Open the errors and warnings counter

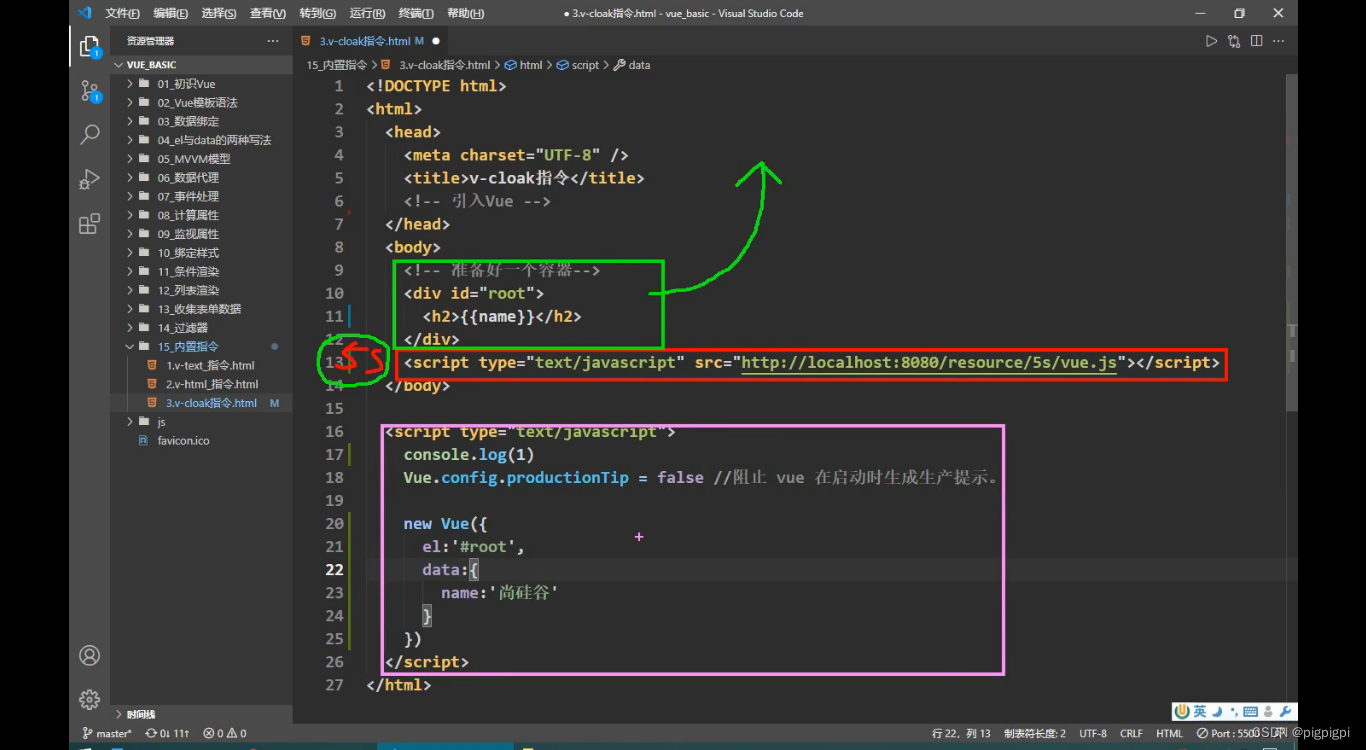pyautogui.click(x=225, y=733)
